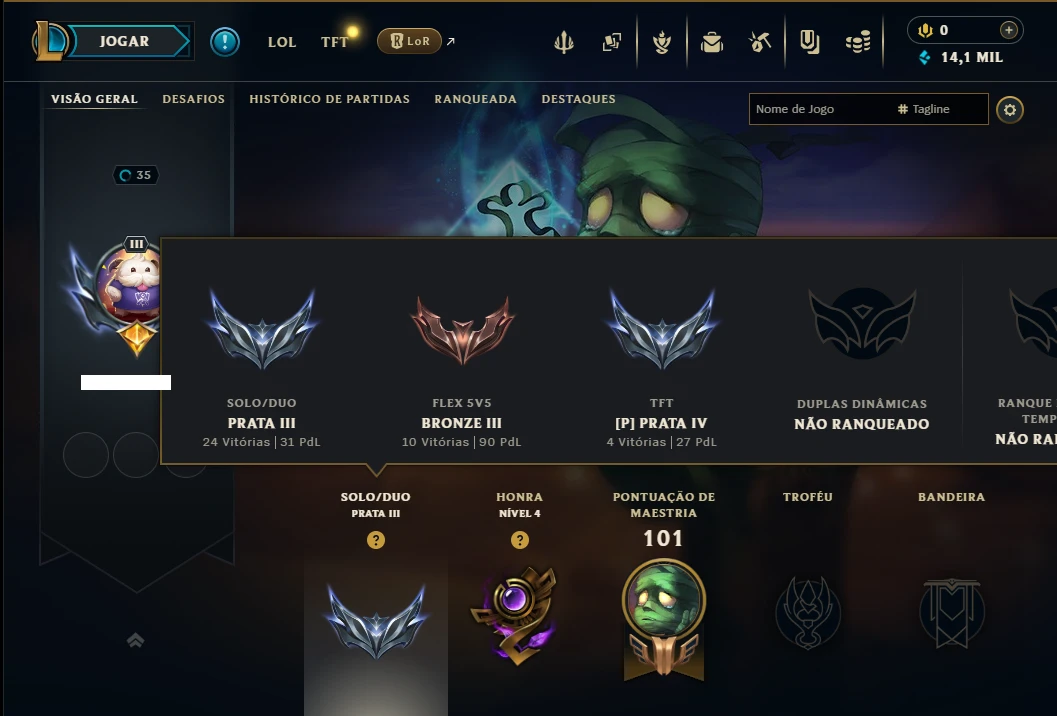
Task: Open the Histórico de Partidas tab
Action: point(329,99)
